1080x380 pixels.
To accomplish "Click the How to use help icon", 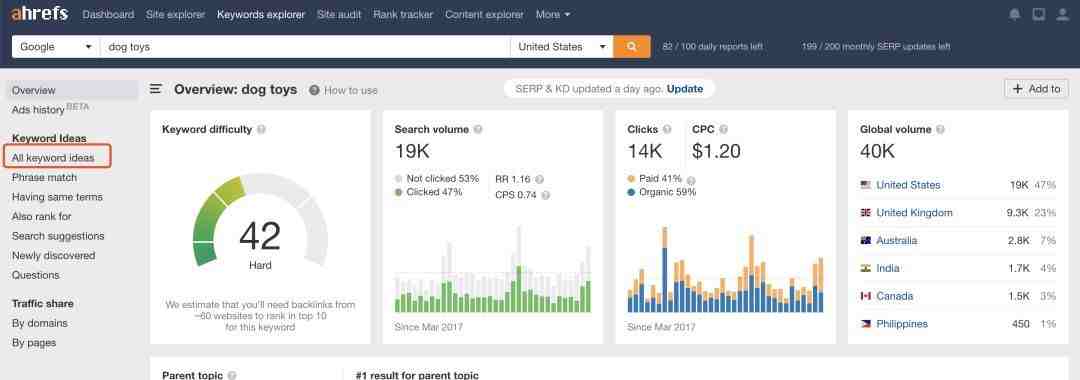I will coord(314,90).
